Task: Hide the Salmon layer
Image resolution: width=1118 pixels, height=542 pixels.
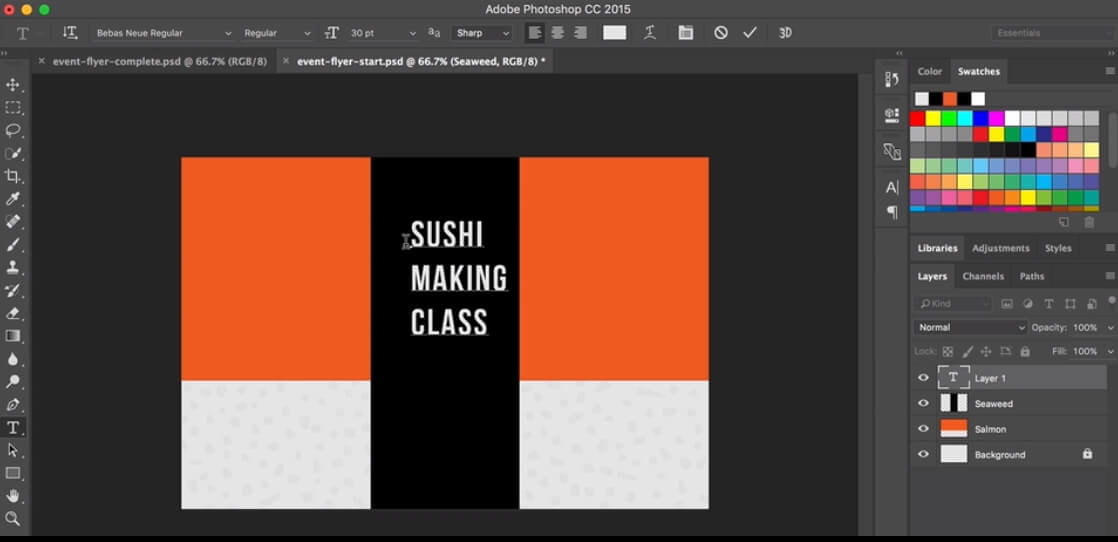Action: [x=923, y=429]
